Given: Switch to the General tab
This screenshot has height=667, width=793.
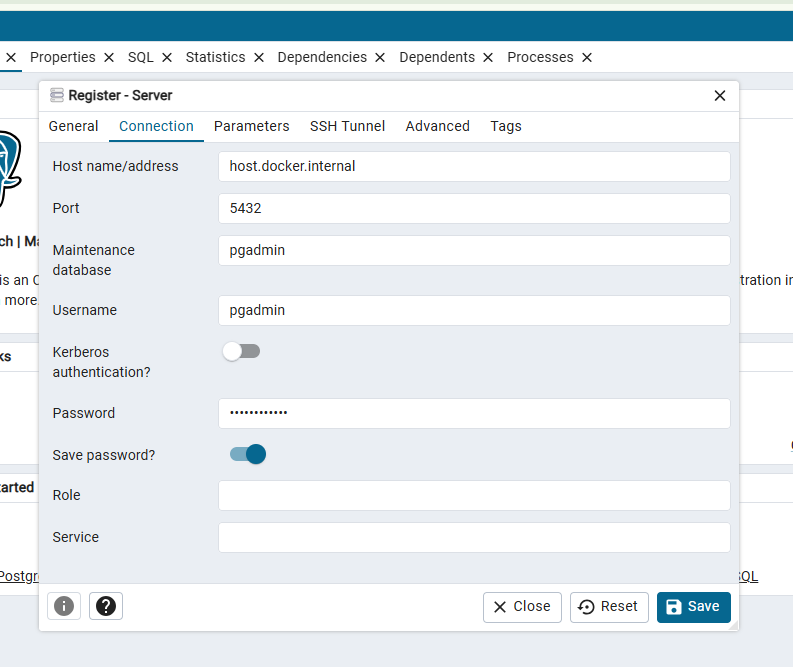Looking at the screenshot, I should click(x=73, y=126).
